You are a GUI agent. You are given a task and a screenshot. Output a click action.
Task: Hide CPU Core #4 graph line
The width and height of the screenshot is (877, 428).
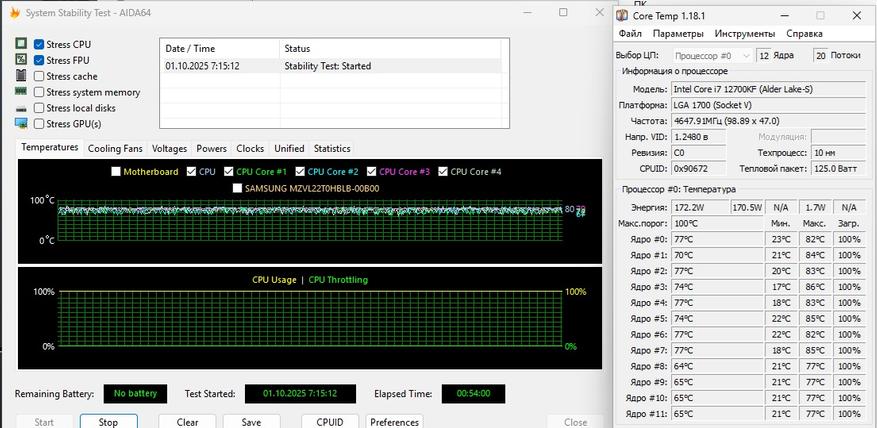pyautogui.click(x=443, y=172)
